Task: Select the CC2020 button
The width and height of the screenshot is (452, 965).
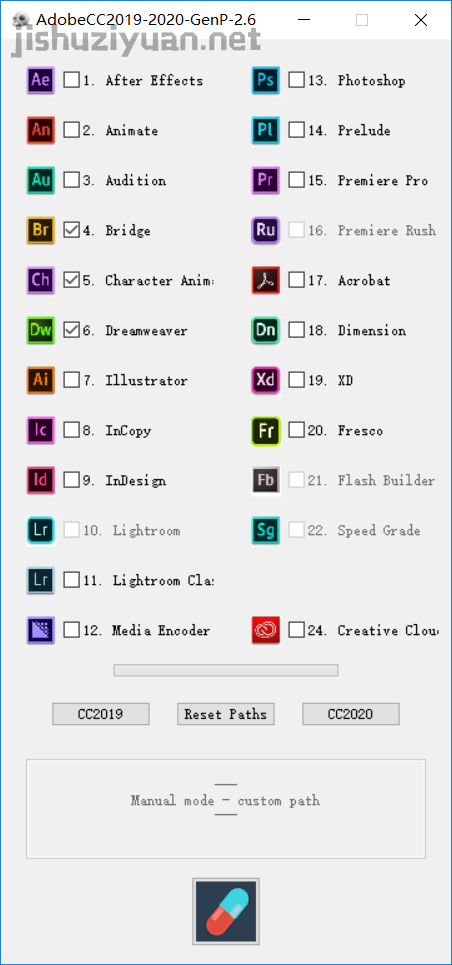Action: point(350,714)
